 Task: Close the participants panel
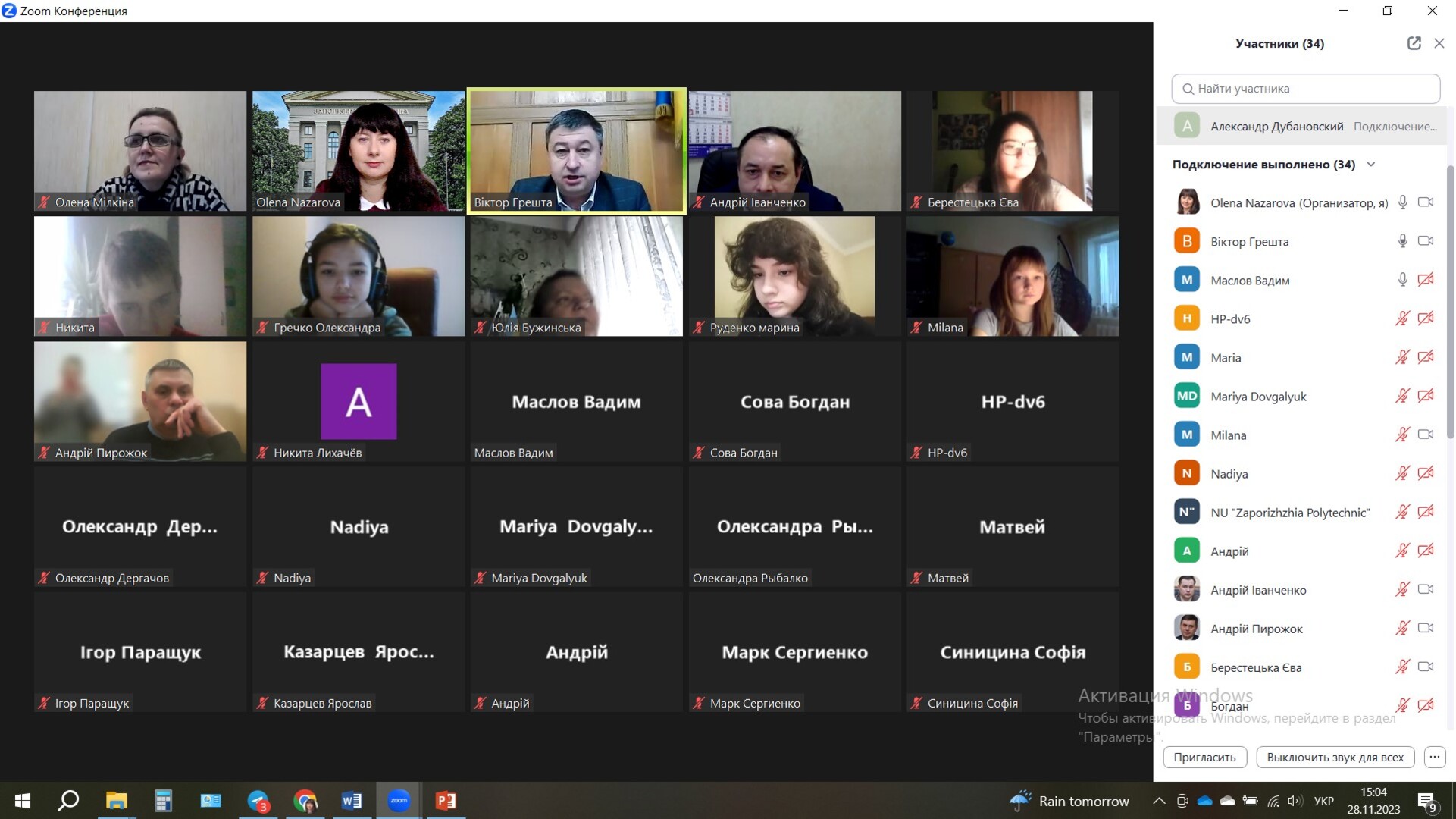click(1439, 43)
